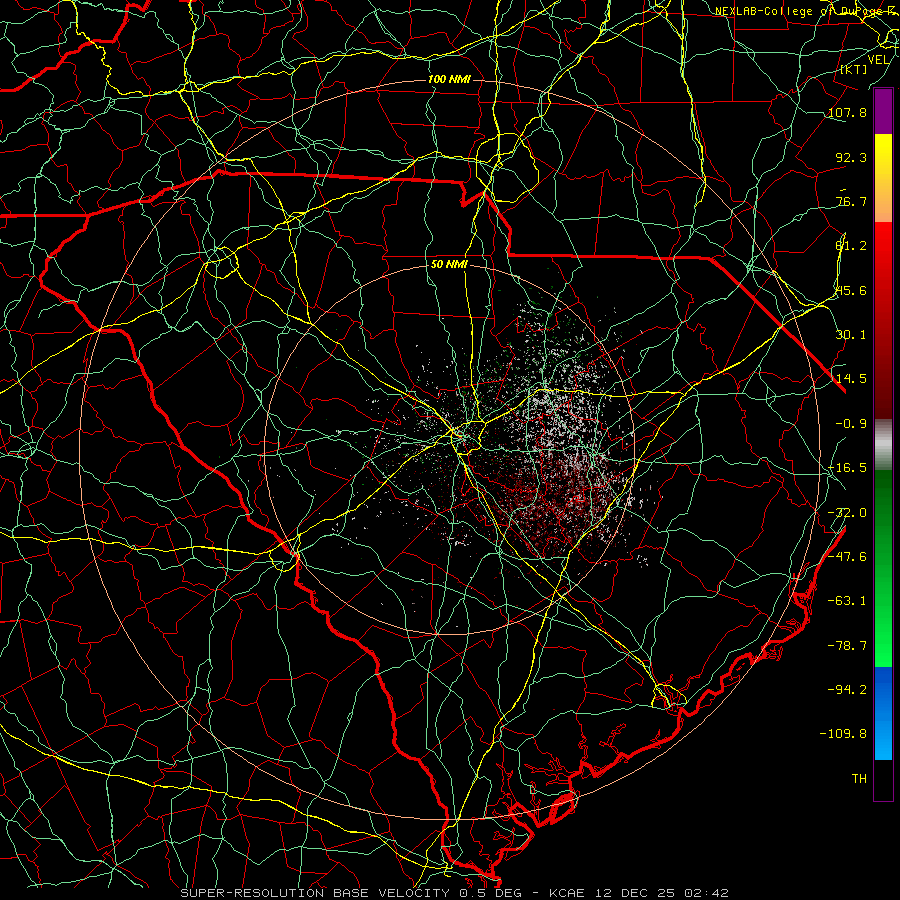This screenshot has width=900, height=900.
Task: Select the yellow-orange segment of the color bar
Action: pyautogui.click(x=883, y=178)
